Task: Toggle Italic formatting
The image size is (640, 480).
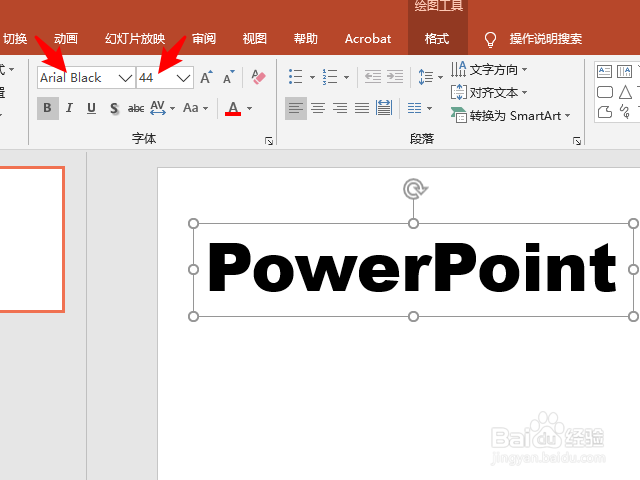Action: (69, 108)
